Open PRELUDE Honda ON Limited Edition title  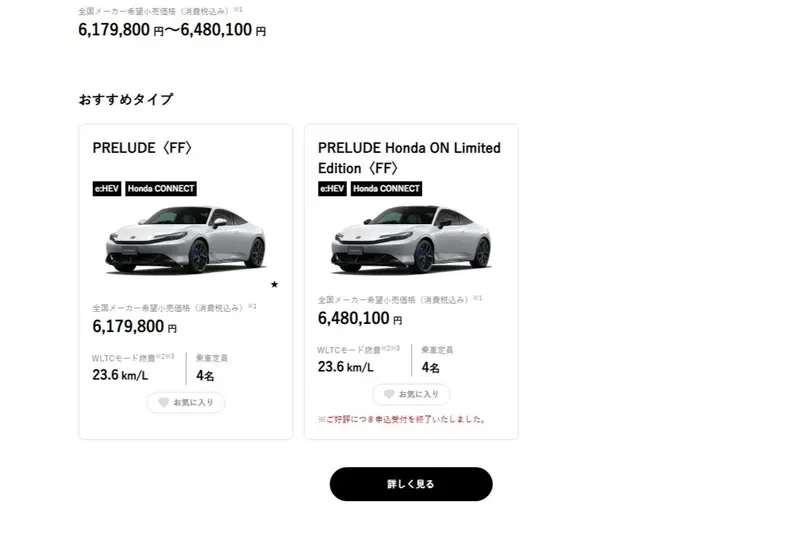[410, 157]
